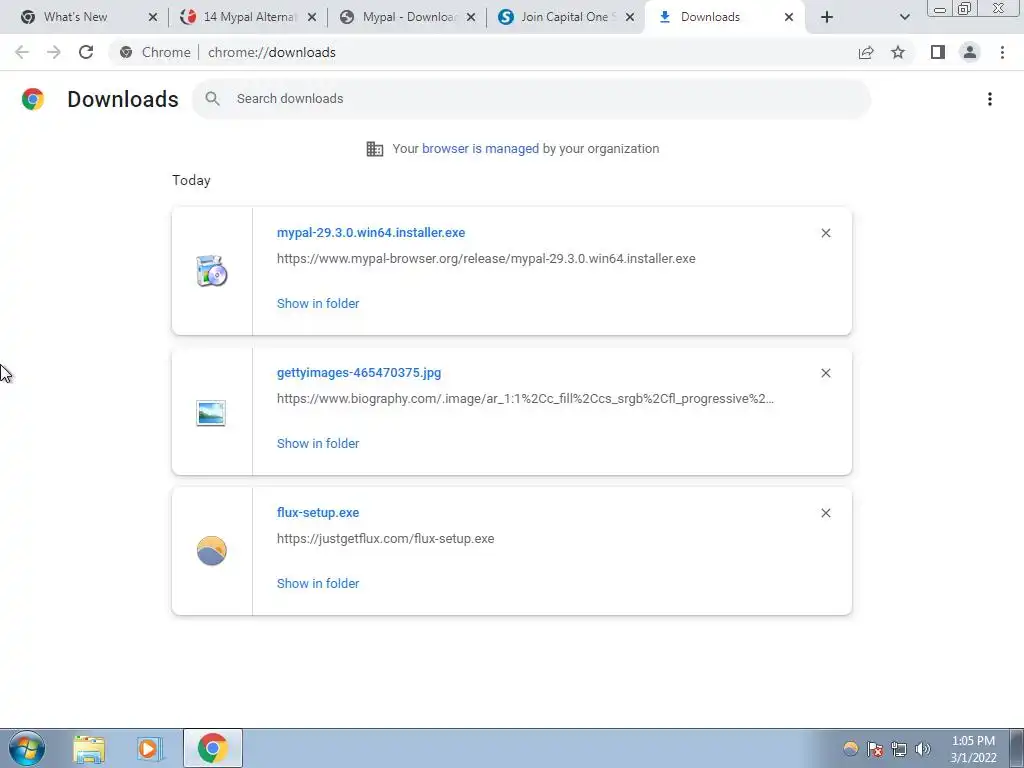This screenshot has height=768, width=1024.
Task: Focus the Search downloads field
Action: (x=531, y=99)
